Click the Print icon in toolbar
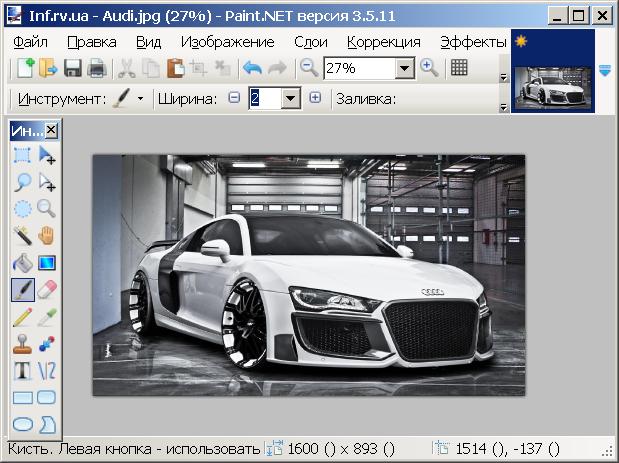Image resolution: width=619 pixels, height=463 pixels. tap(97, 68)
